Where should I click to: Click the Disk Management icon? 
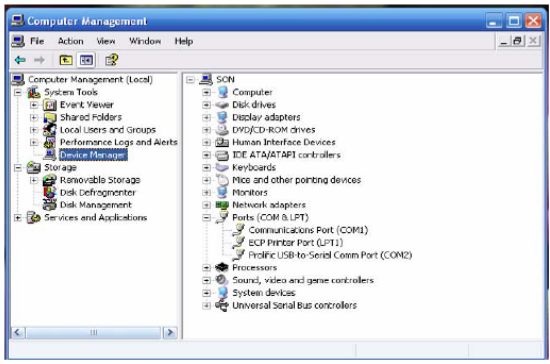pos(49,205)
